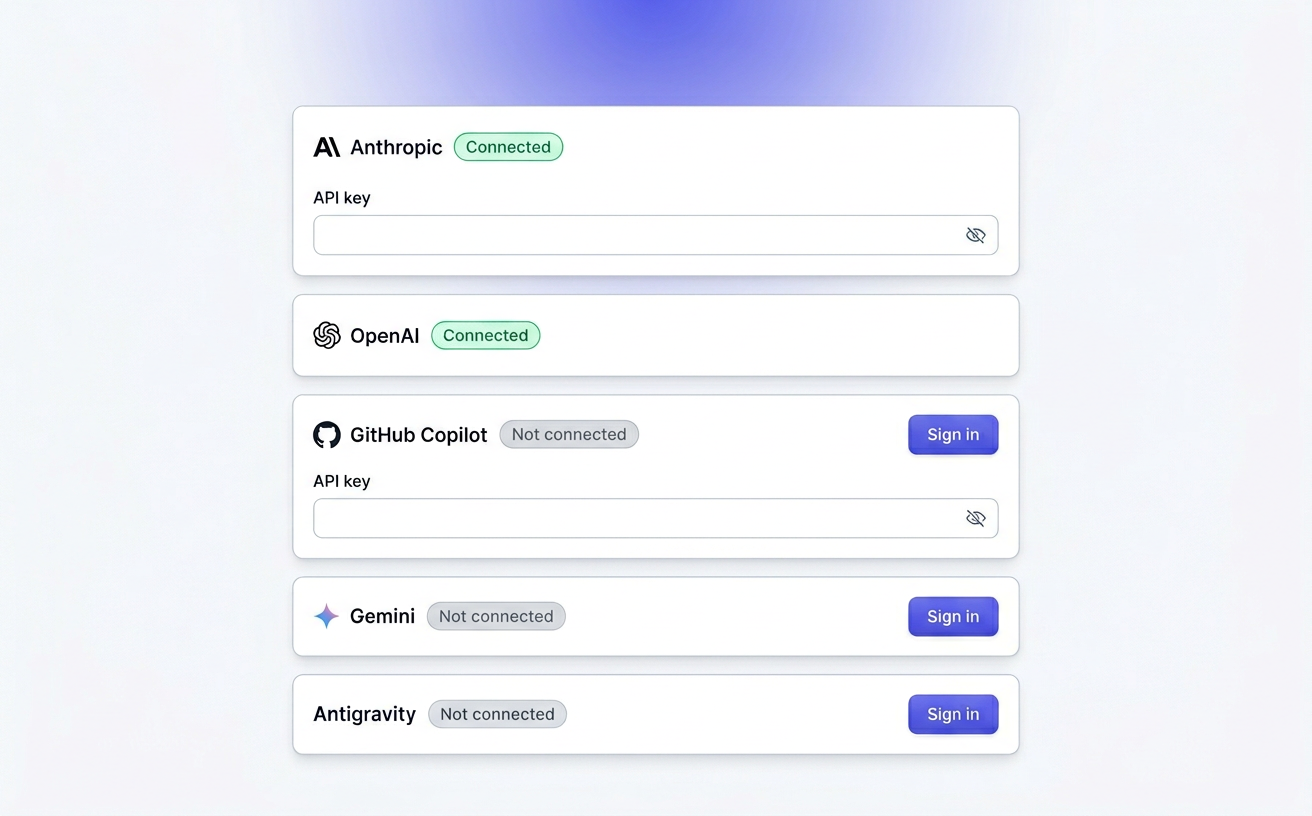Click the Anthropic logo icon
Screen dimensions: 1312x816
point(326,146)
